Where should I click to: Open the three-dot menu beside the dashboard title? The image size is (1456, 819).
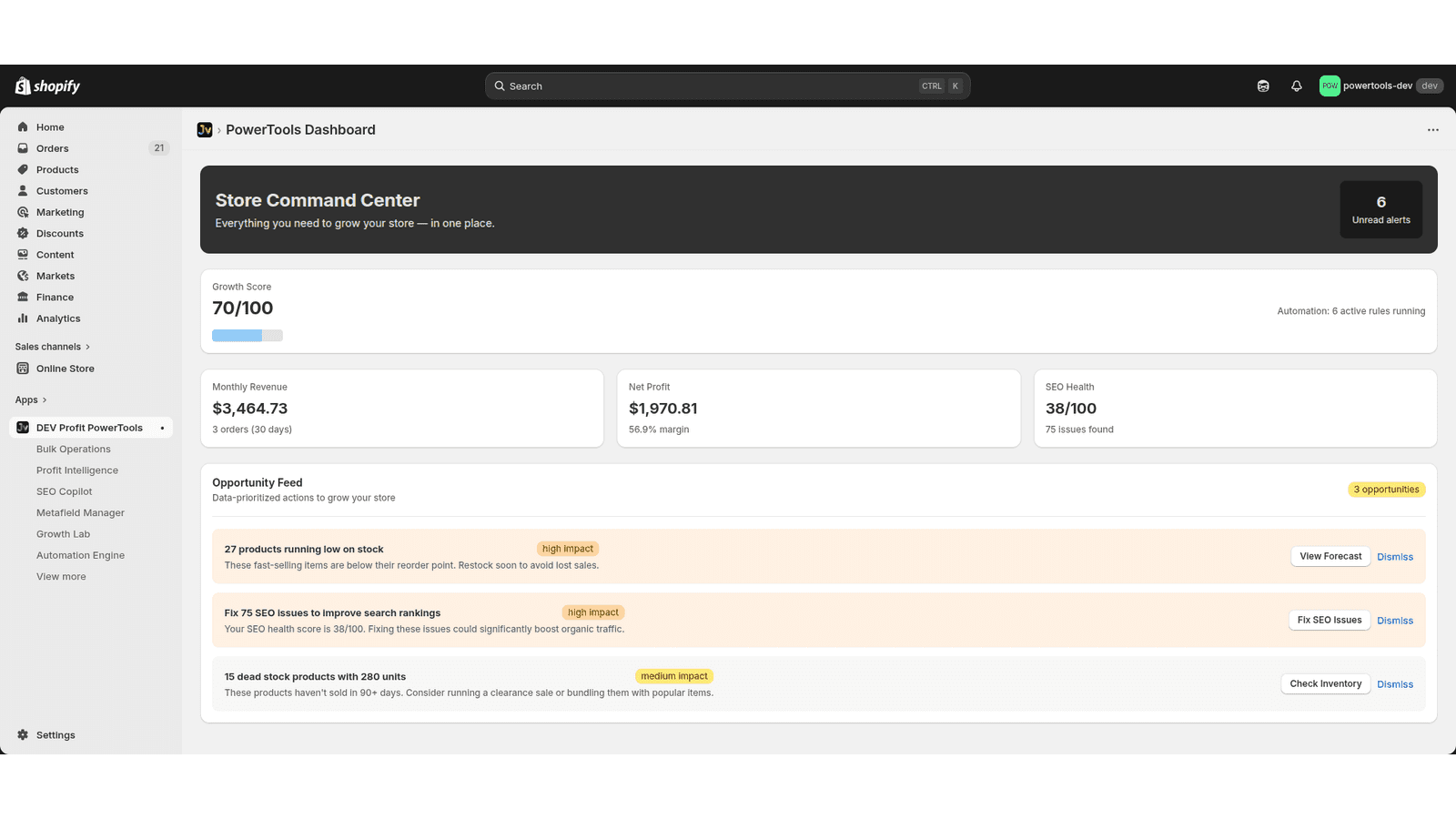(1433, 130)
